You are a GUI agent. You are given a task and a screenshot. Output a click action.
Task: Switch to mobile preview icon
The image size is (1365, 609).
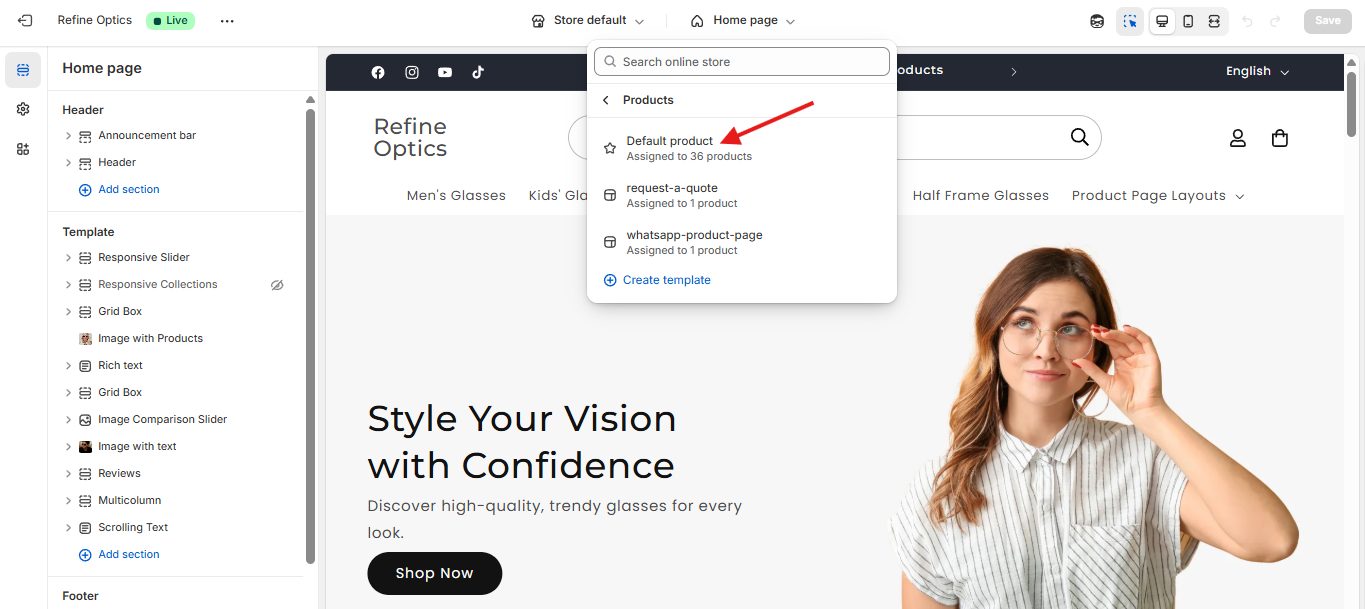[x=1188, y=21]
